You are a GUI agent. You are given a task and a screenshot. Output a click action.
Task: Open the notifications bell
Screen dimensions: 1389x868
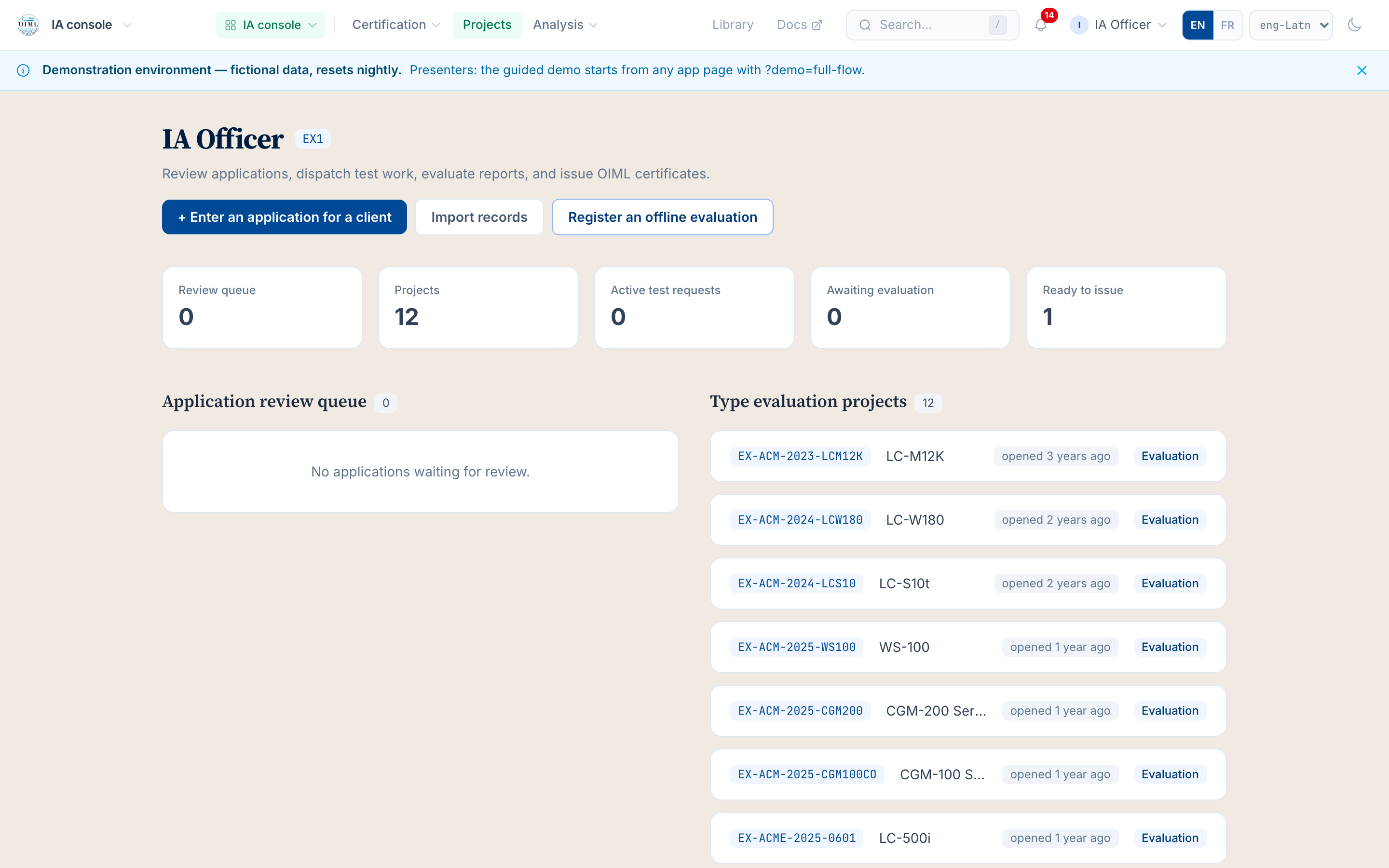click(x=1041, y=25)
